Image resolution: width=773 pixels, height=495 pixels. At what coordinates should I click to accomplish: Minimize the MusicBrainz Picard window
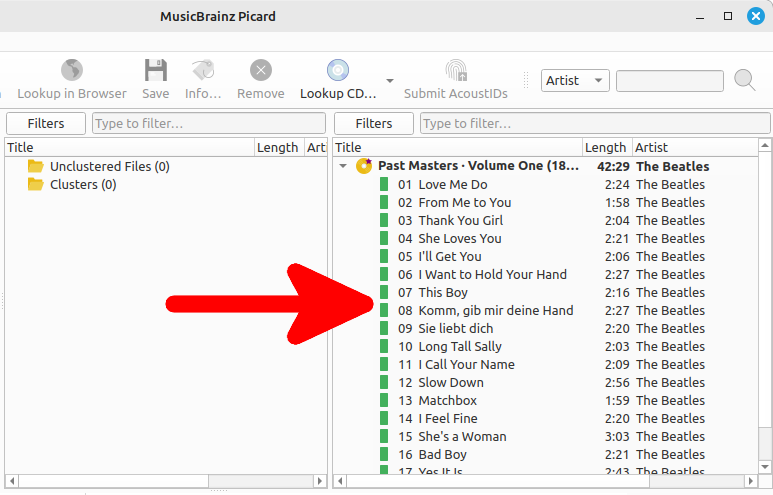(700, 17)
